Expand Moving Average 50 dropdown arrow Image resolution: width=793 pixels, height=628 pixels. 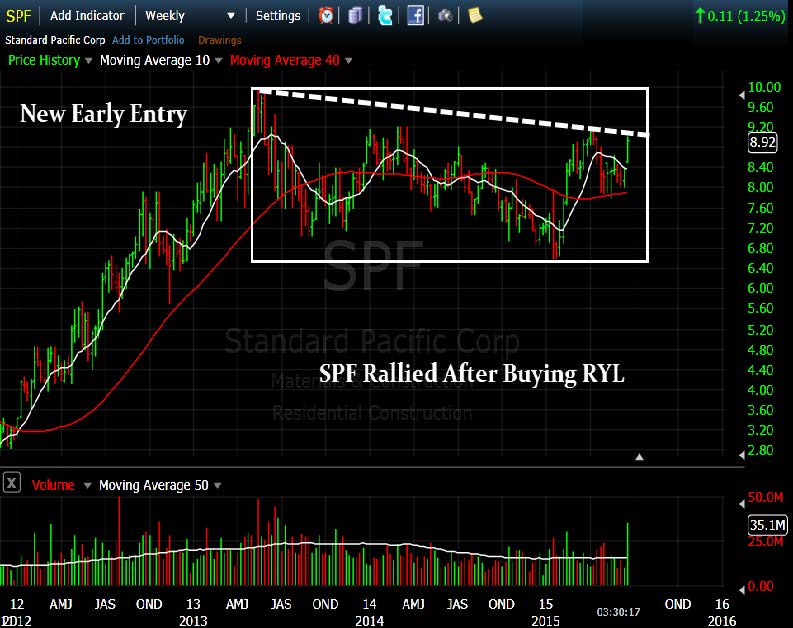coord(217,485)
